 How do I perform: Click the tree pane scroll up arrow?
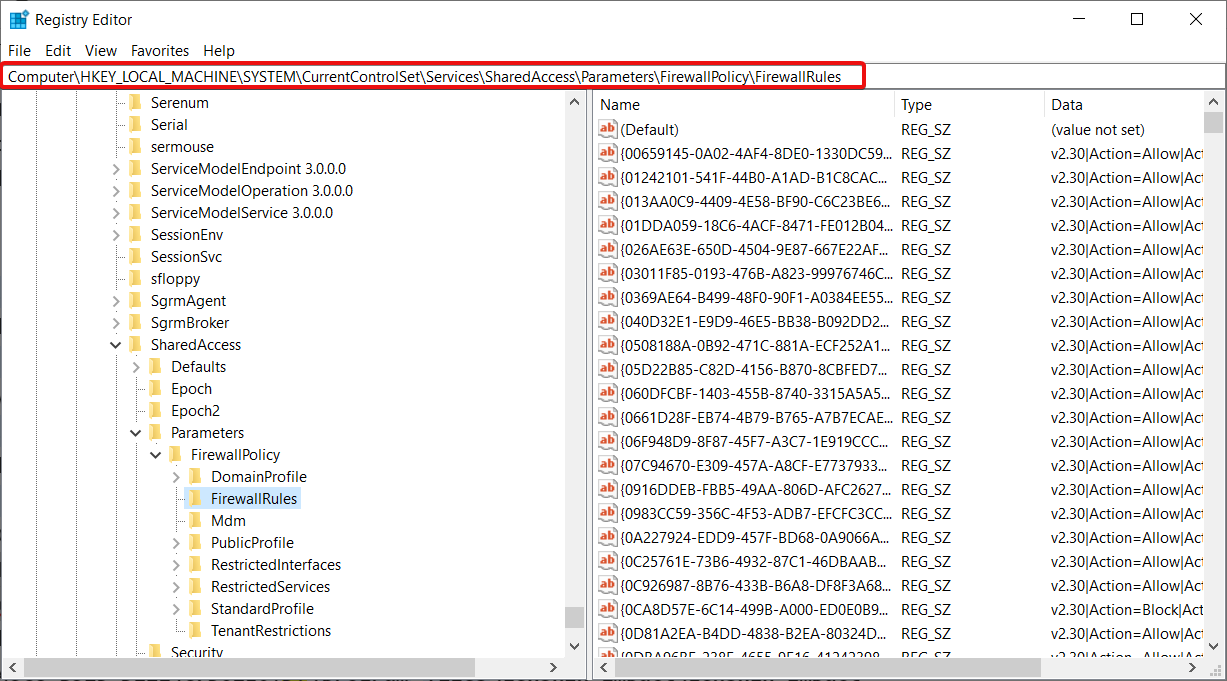574,102
